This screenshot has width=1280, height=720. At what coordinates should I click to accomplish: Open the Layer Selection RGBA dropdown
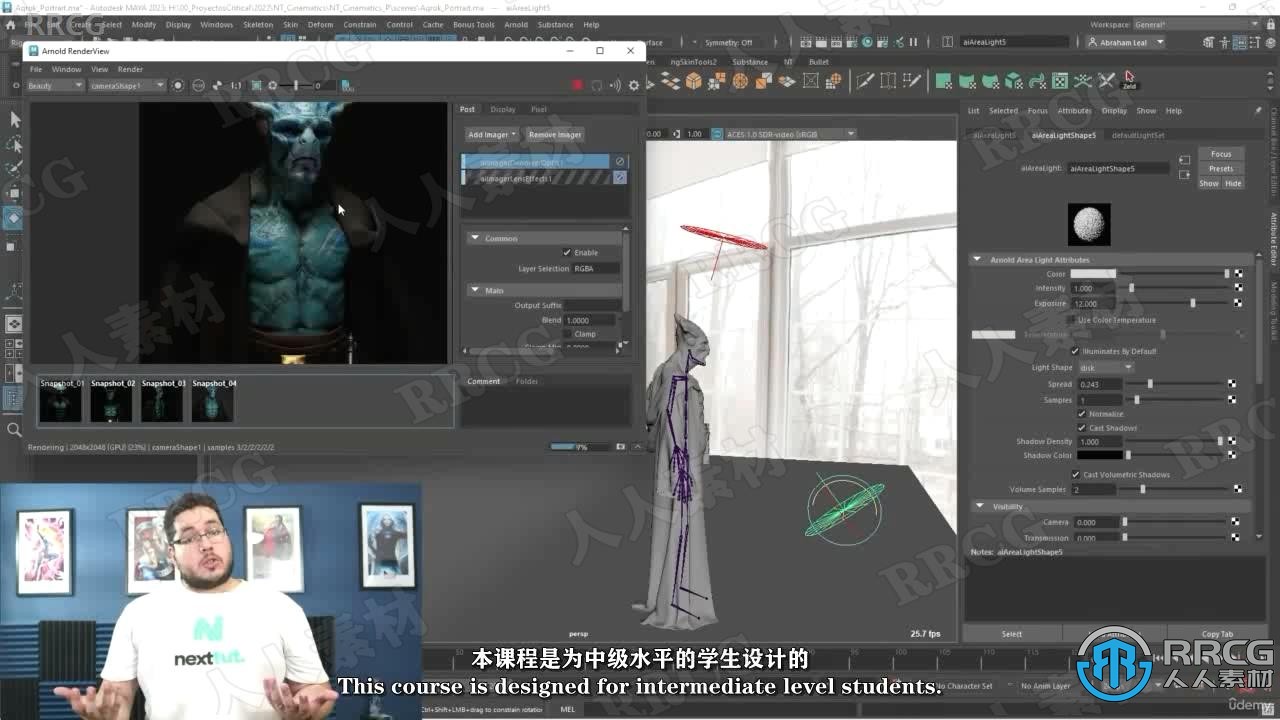(x=596, y=269)
